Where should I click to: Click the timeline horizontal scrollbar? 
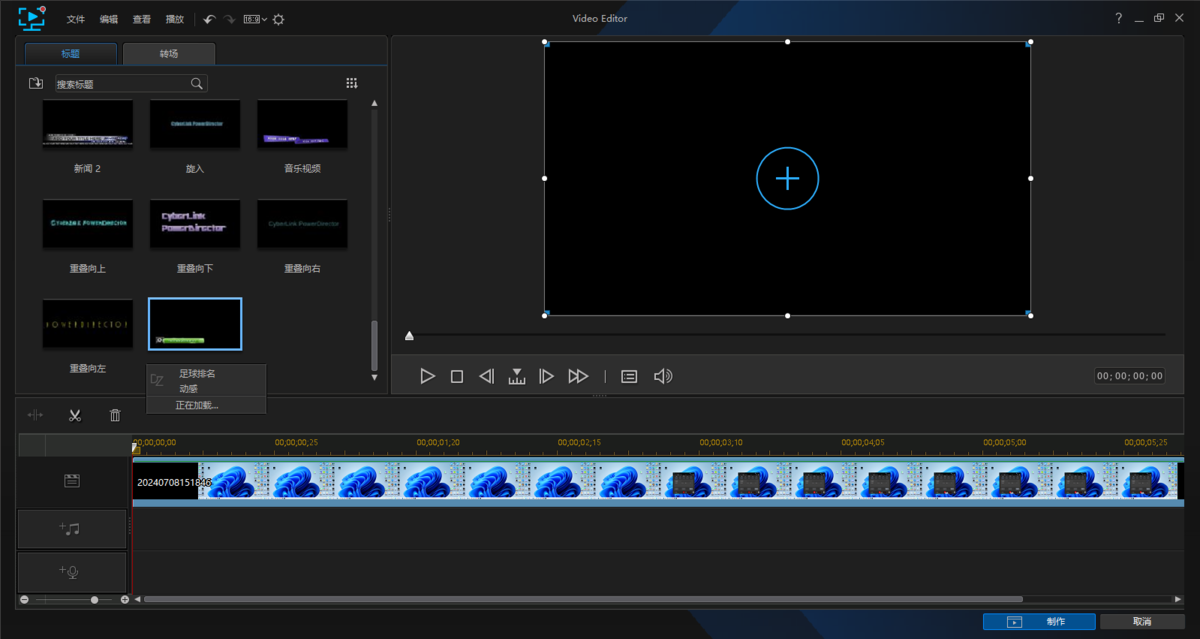point(582,599)
